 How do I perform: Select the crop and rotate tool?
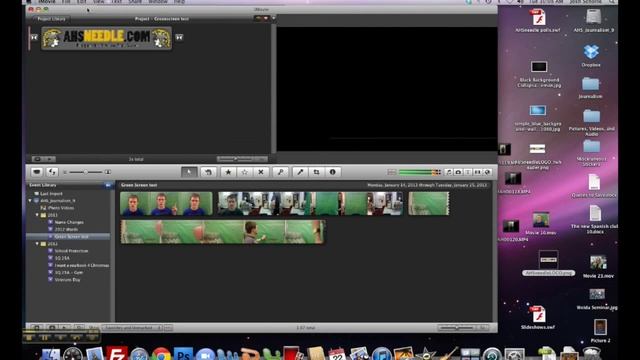point(316,172)
